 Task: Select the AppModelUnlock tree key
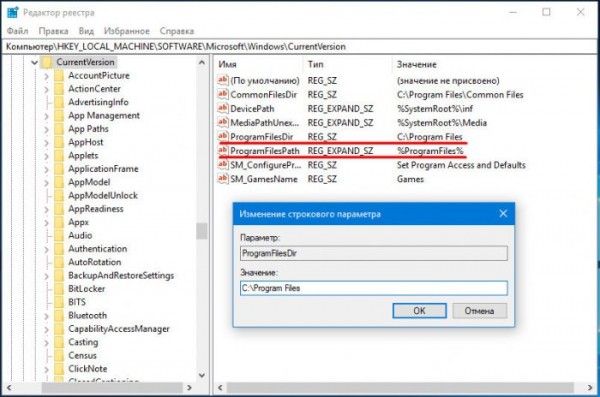[103, 196]
